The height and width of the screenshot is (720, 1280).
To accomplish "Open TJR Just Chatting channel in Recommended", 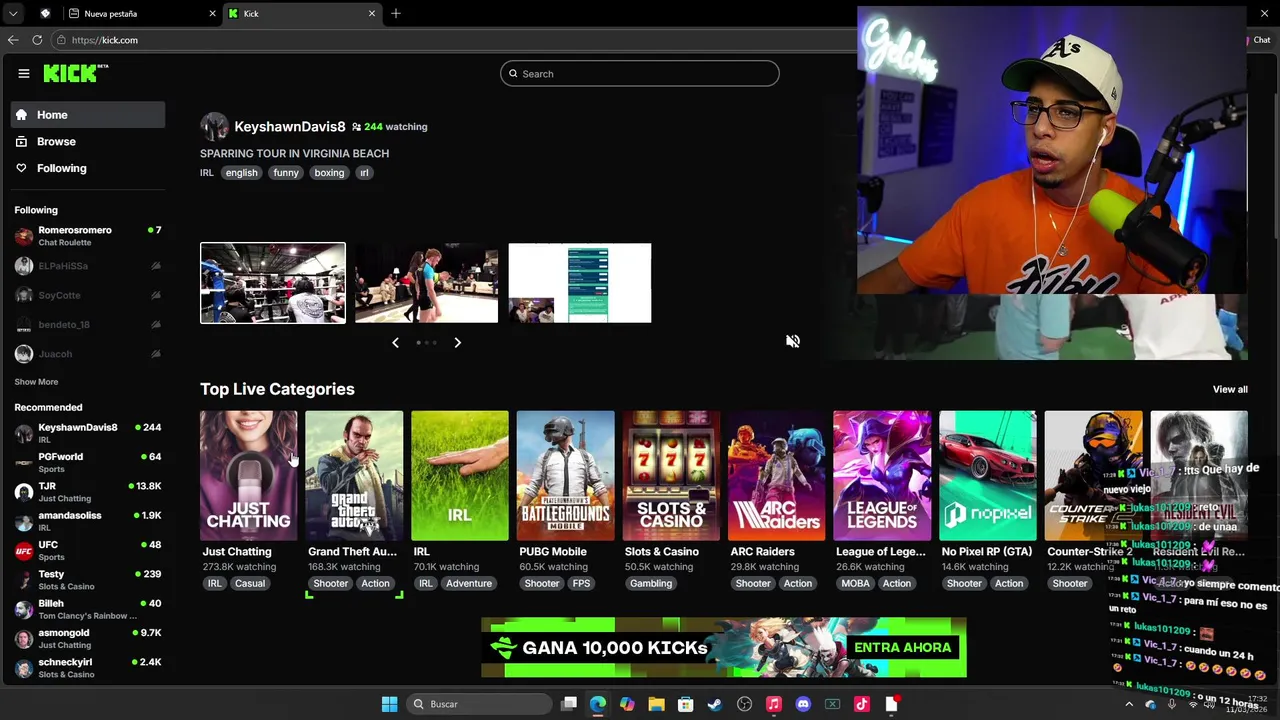I will [88, 492].
